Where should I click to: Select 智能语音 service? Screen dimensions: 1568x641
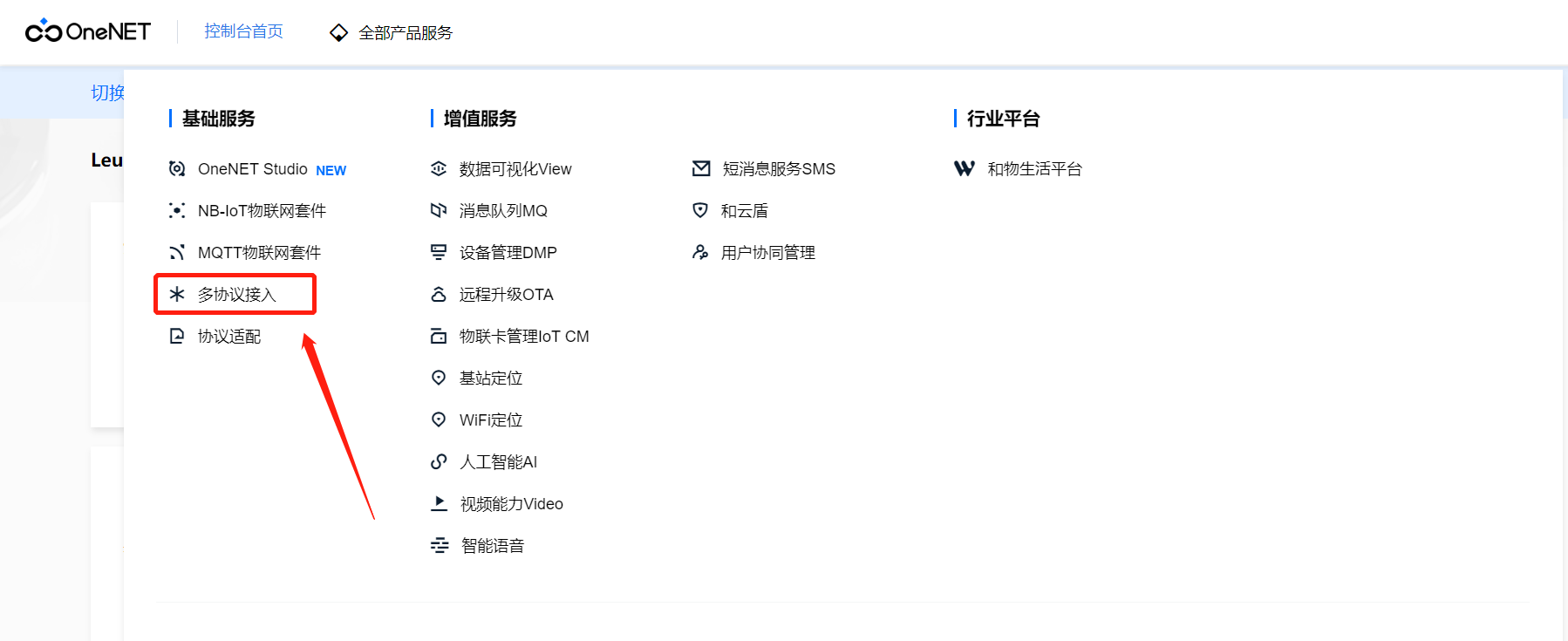493,546
